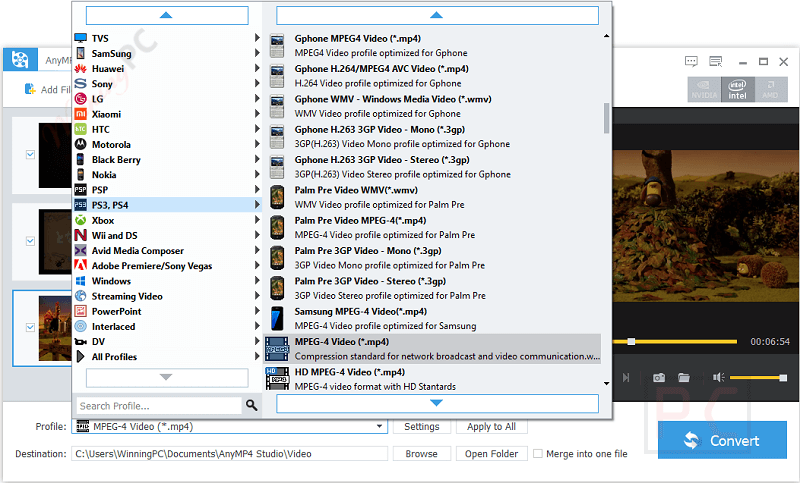800x483 pixels.
Task: Click the Samsung MPEG-4 phone icon
Action: [x=277, y=318]
